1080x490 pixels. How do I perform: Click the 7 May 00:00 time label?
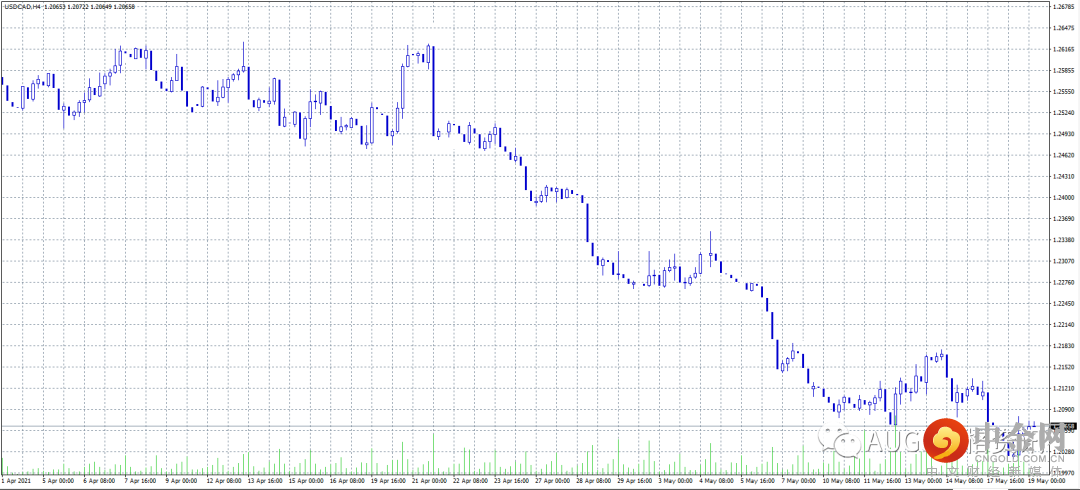[799, 480]
